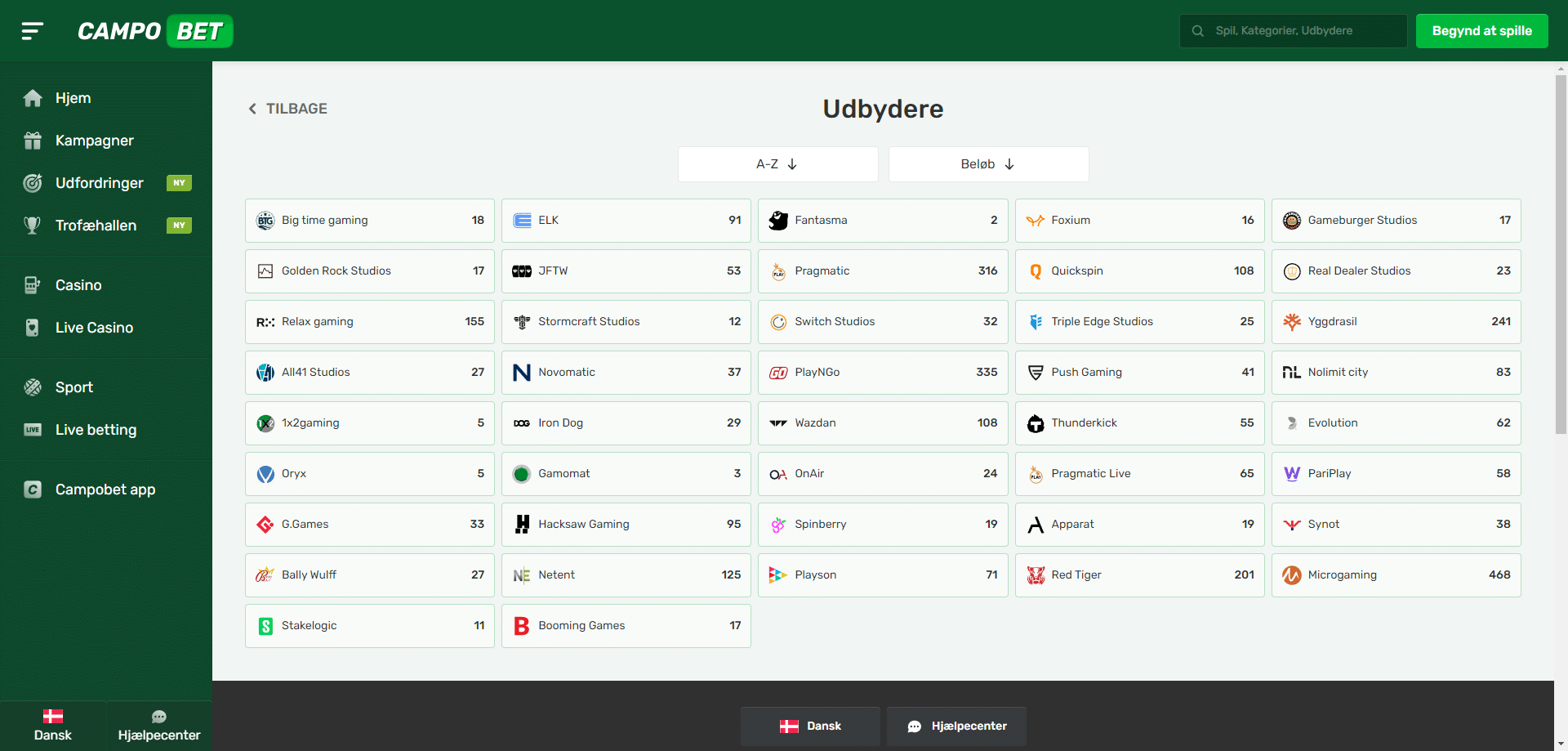The image size is (1568, 751).
Task: Click the Red Tiger logo icon
Action: [x=1036, y=575]
